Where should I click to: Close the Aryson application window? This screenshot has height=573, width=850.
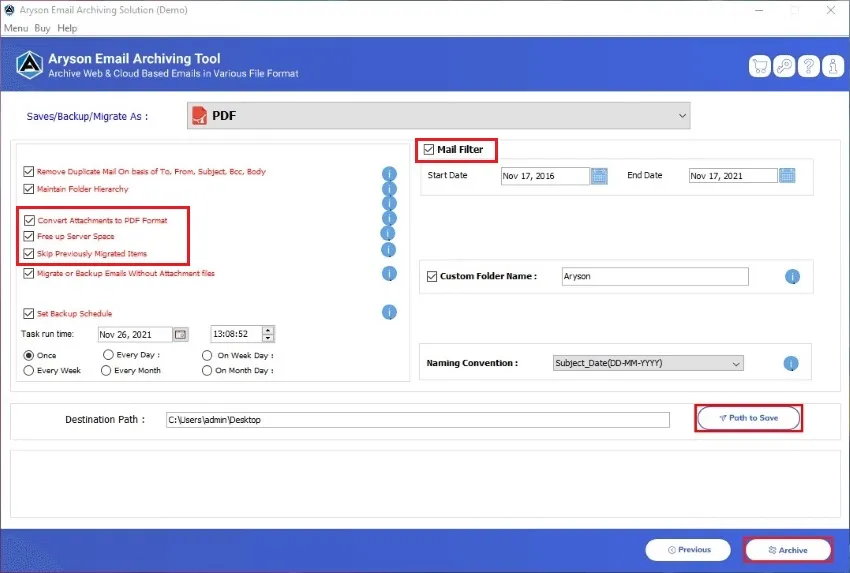tap(830, 10)
